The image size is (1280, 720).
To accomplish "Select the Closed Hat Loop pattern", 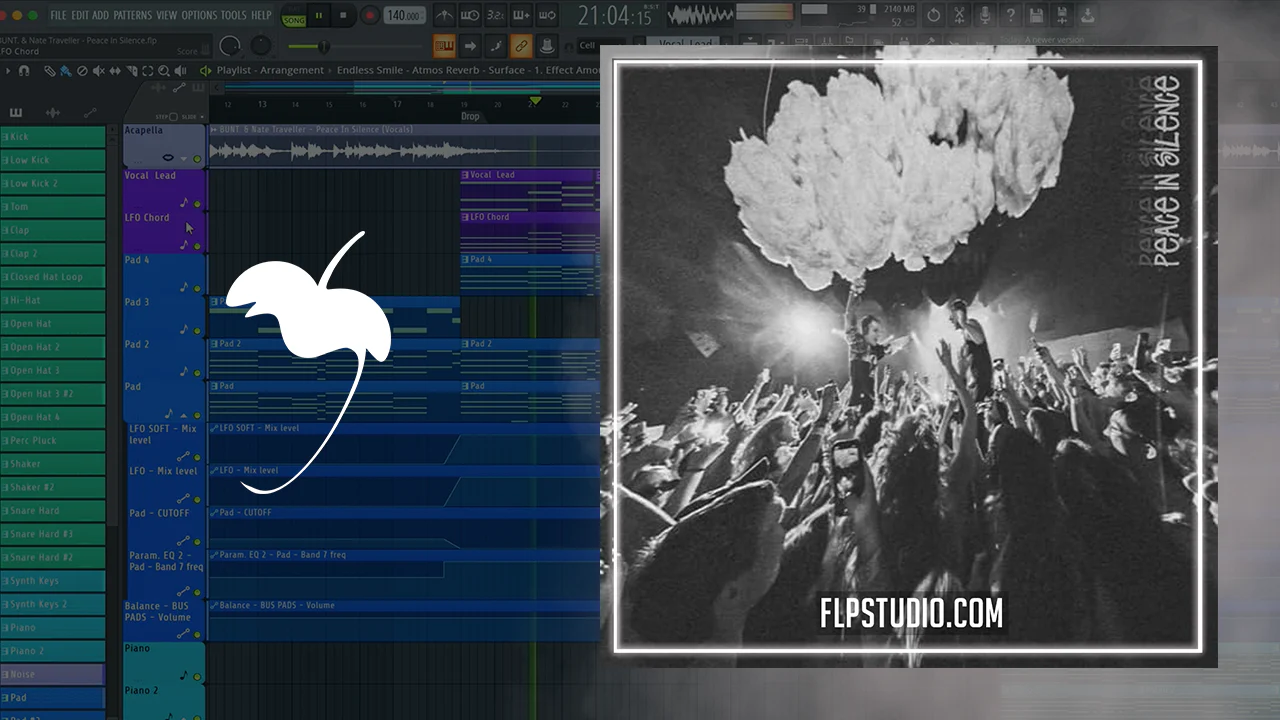I will click(53, 277).
